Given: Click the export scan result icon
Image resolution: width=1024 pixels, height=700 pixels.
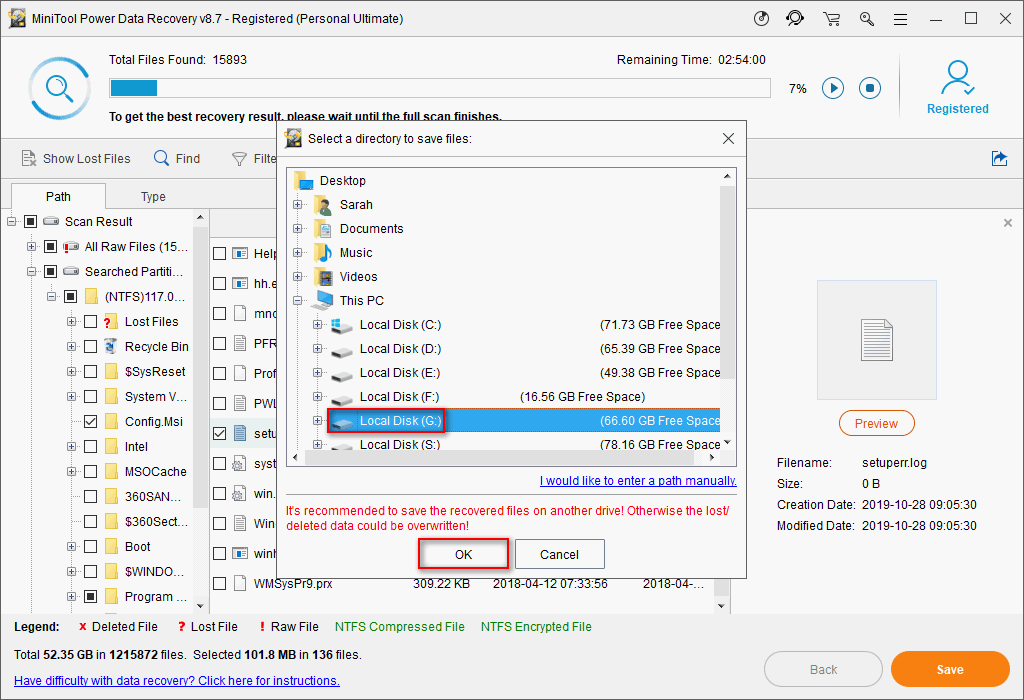Looking at the screenshot, I should point(999,158).
